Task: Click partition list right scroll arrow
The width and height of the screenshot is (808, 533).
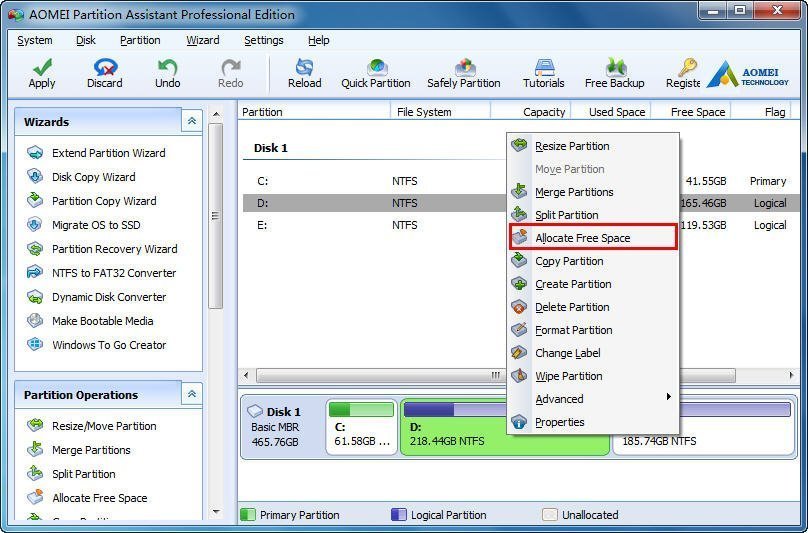Action: tap(792, 375)
